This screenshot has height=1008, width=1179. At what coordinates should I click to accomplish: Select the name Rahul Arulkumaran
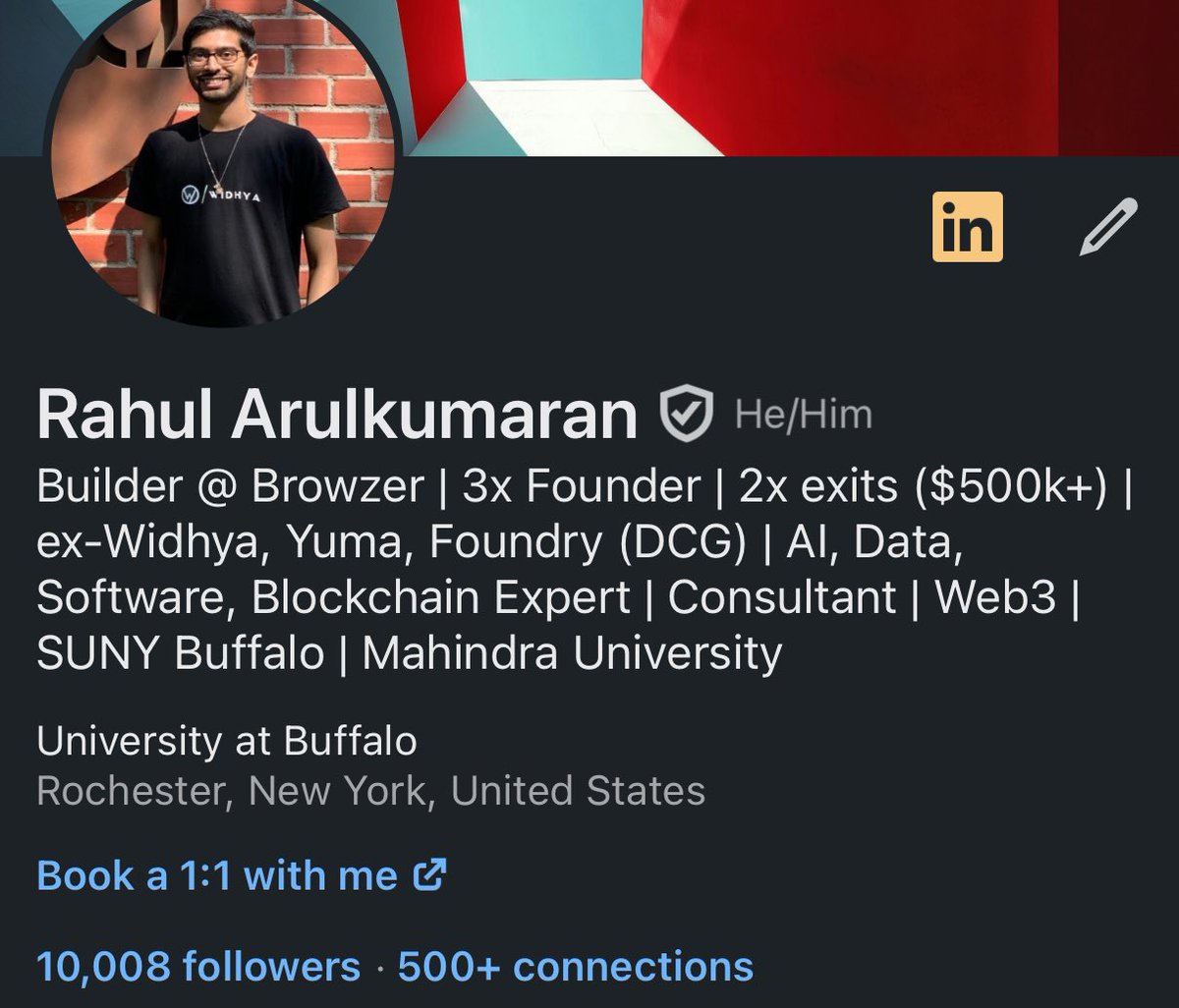(338, 414)
